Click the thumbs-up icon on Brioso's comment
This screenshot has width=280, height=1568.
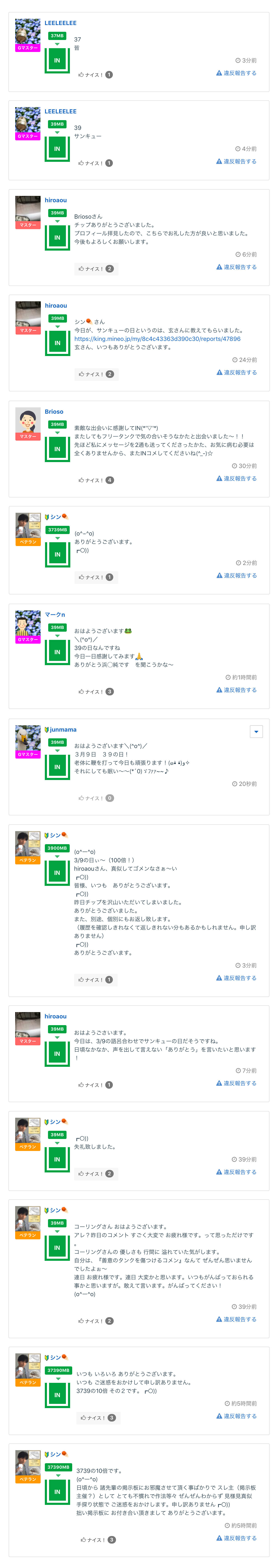tap(81, 480)
